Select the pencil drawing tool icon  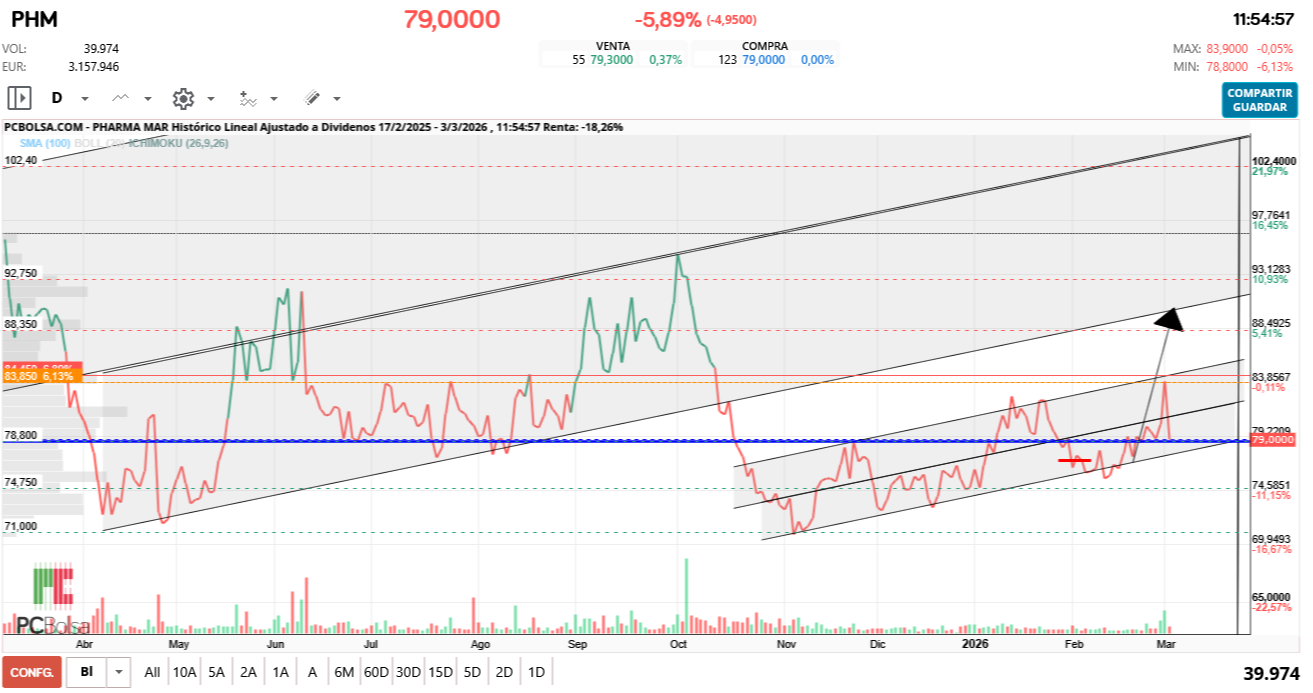[312, 98]
